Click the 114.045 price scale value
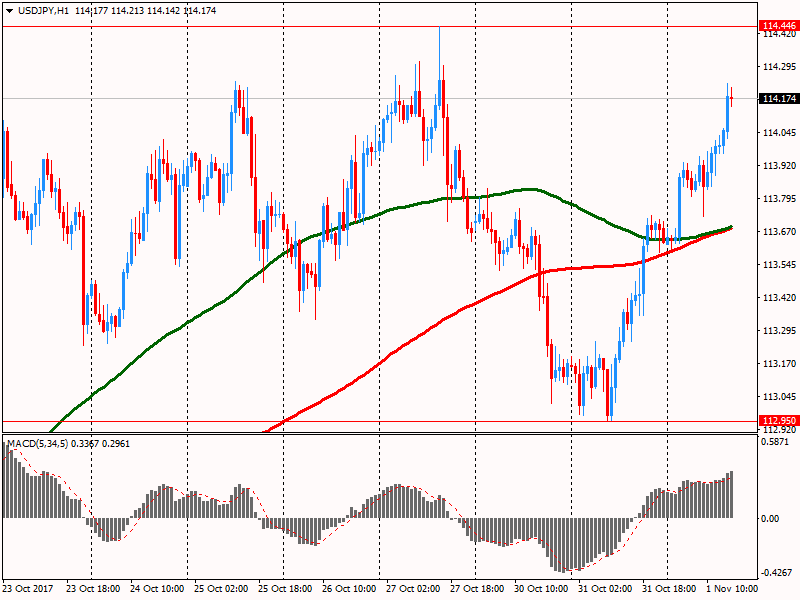 click(779, 133)
